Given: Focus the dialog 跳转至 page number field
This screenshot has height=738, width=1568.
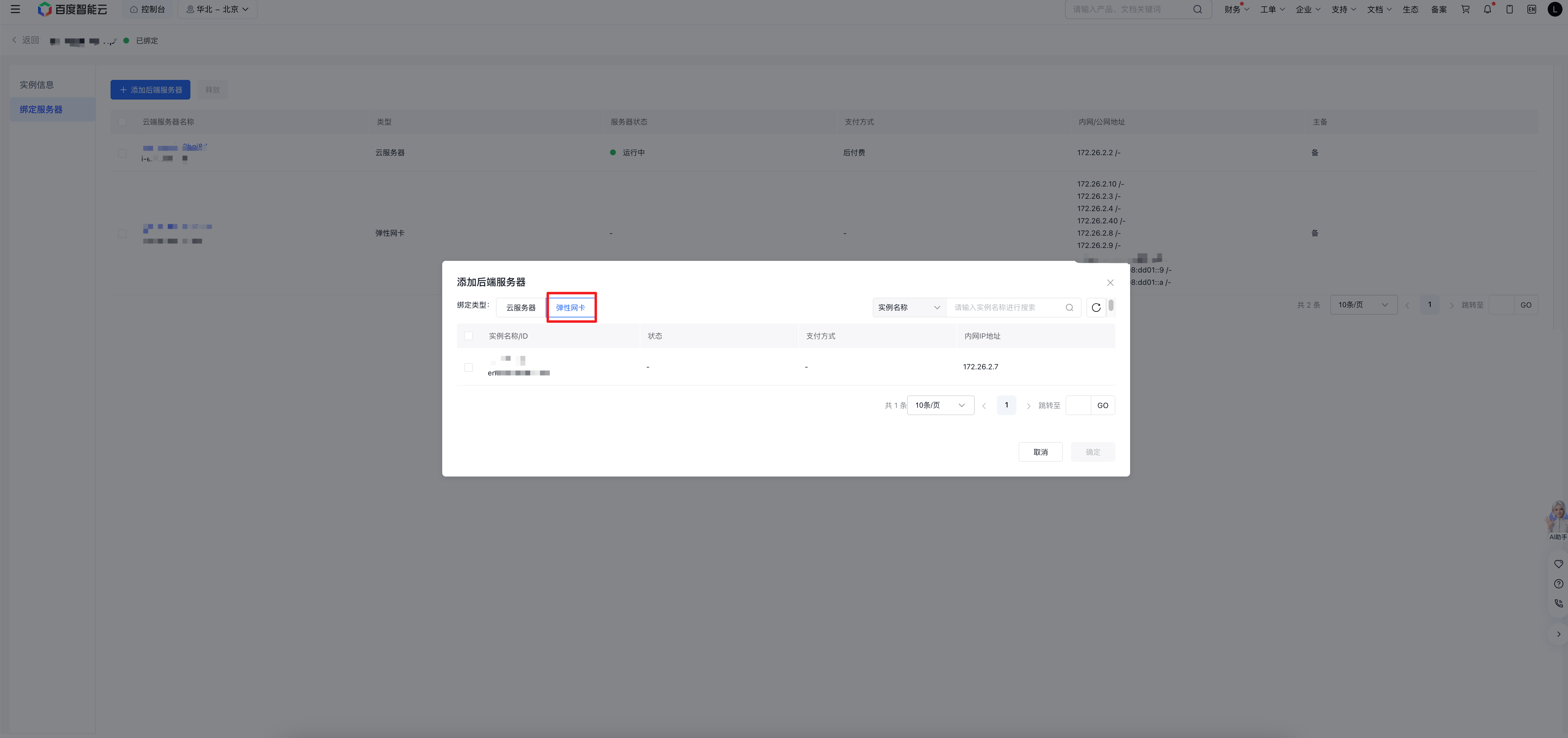Looking at the screenshot, I should (1078, 406).
